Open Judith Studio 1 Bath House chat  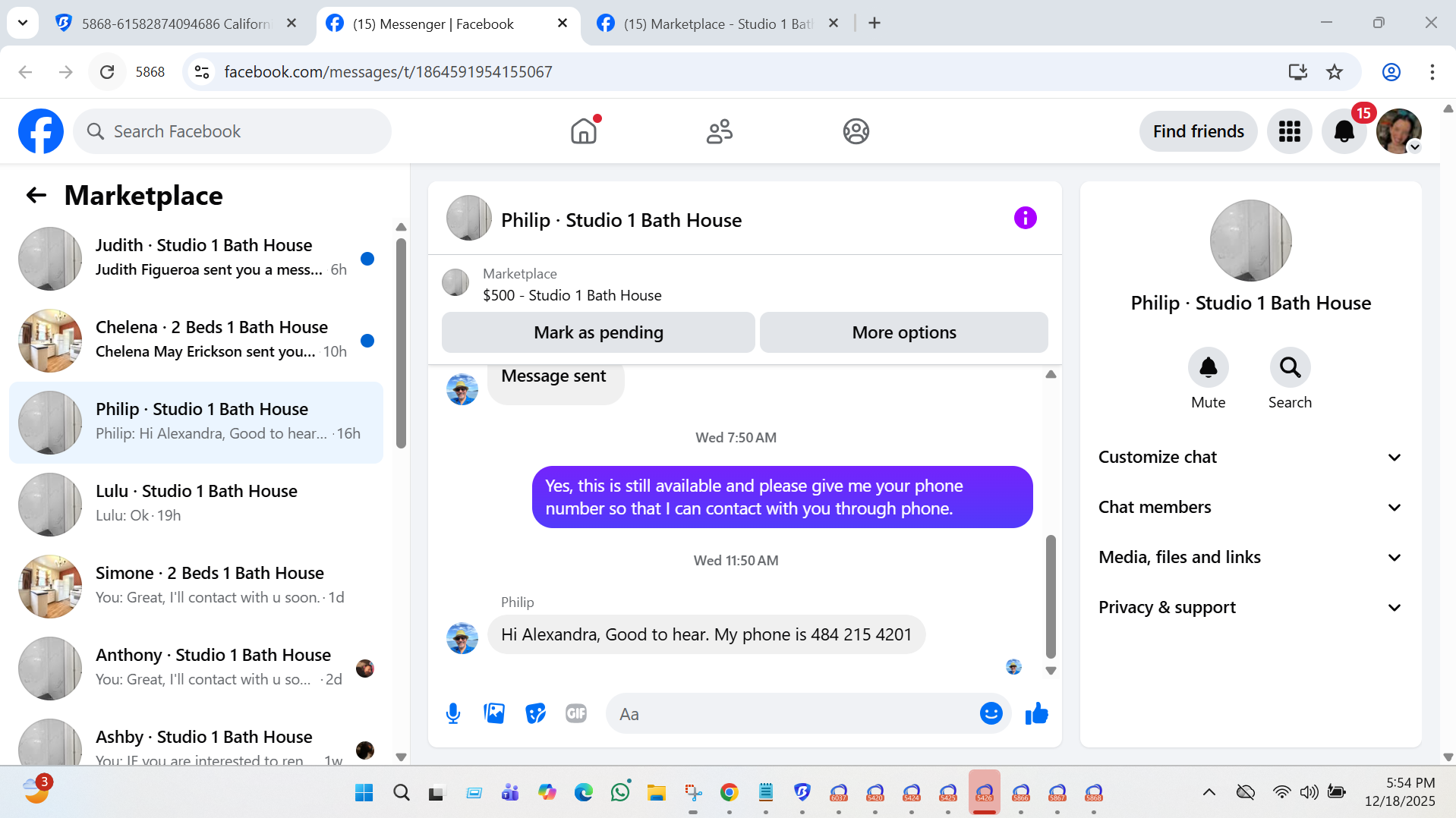click(x=196, y=259)
